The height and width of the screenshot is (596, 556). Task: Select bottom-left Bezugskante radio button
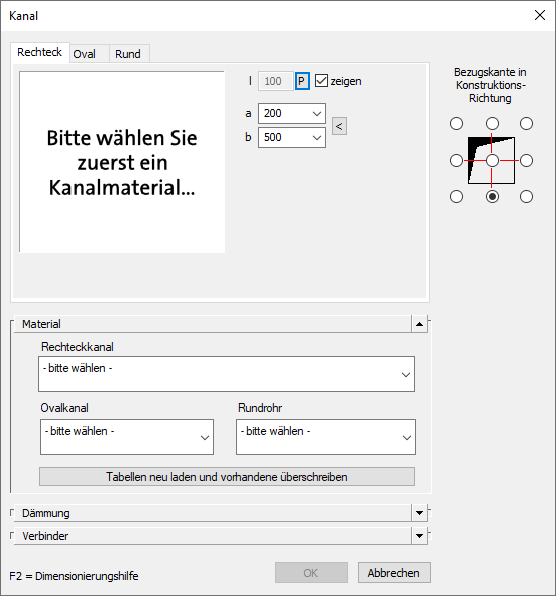pyautogui.click(x=456, y=197)
